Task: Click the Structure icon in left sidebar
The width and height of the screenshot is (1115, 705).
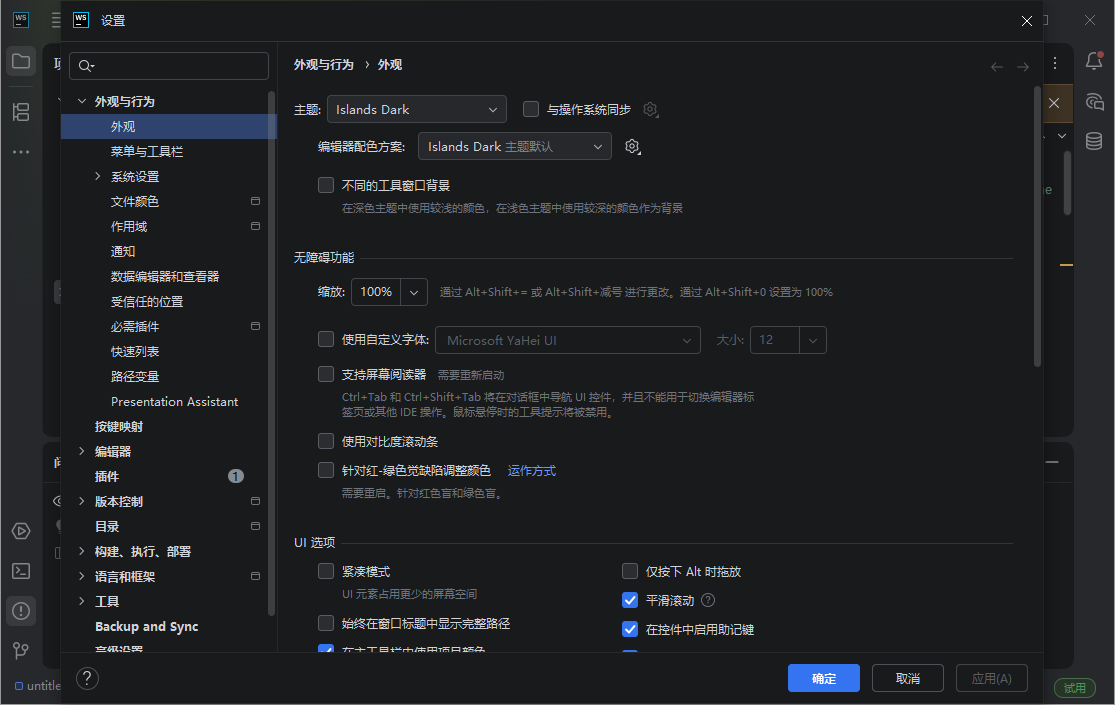Action: 21,112
